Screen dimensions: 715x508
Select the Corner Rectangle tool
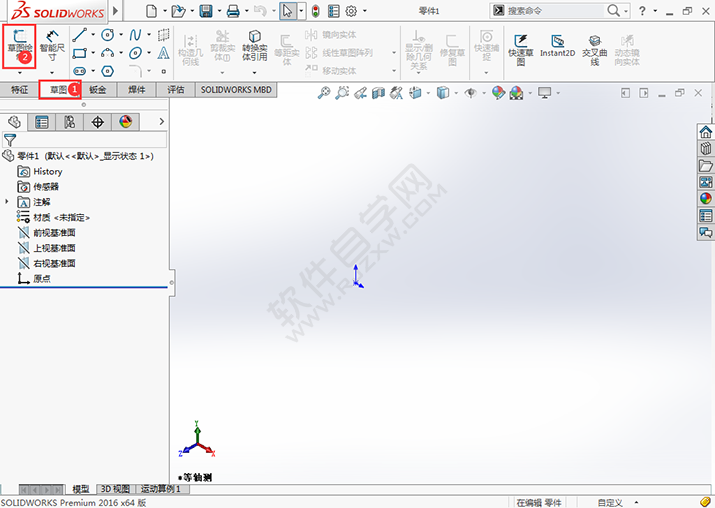pos(80,53)
